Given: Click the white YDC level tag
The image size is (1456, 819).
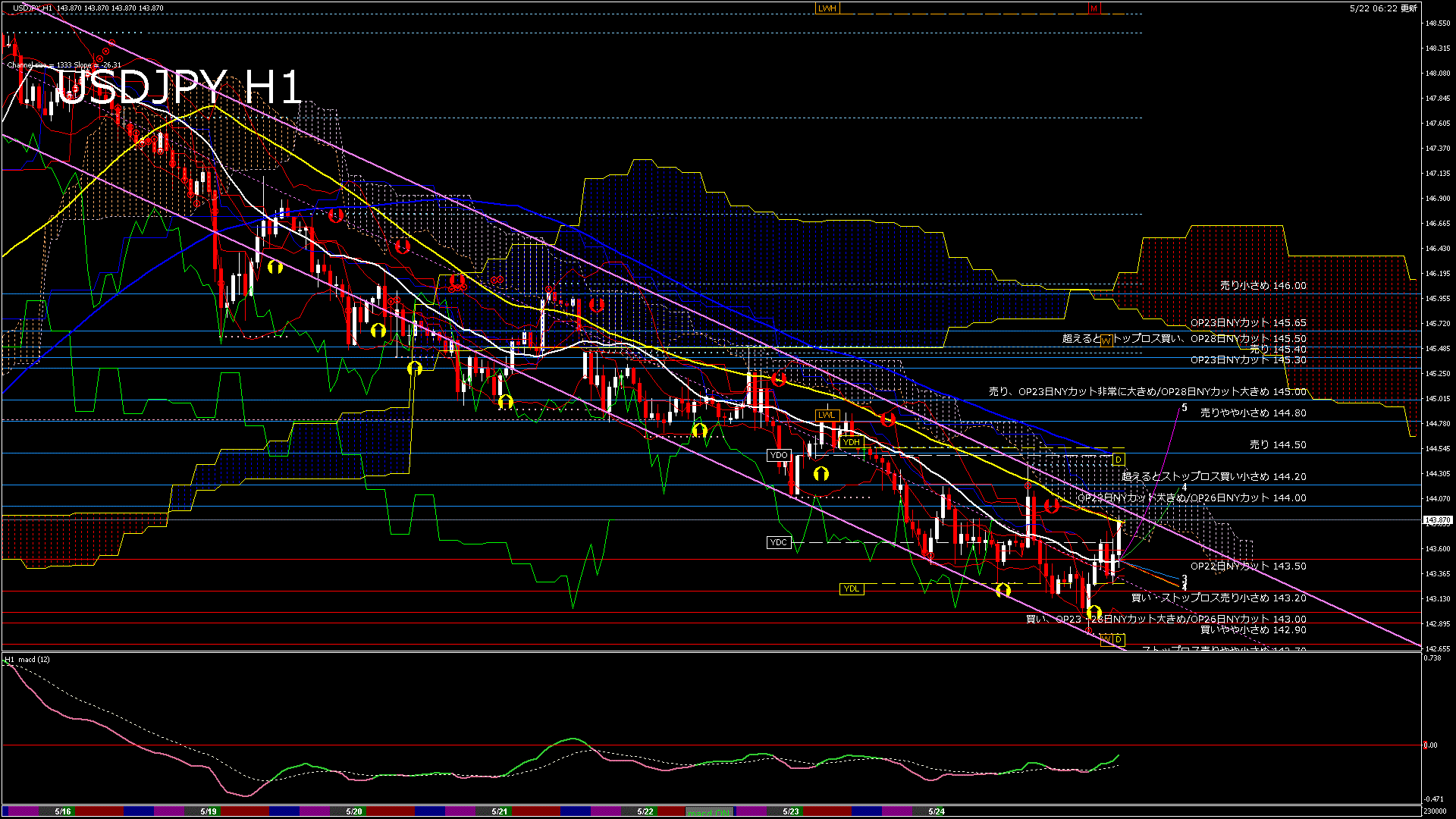Looking at the screenshot, I should click(779, 542).
